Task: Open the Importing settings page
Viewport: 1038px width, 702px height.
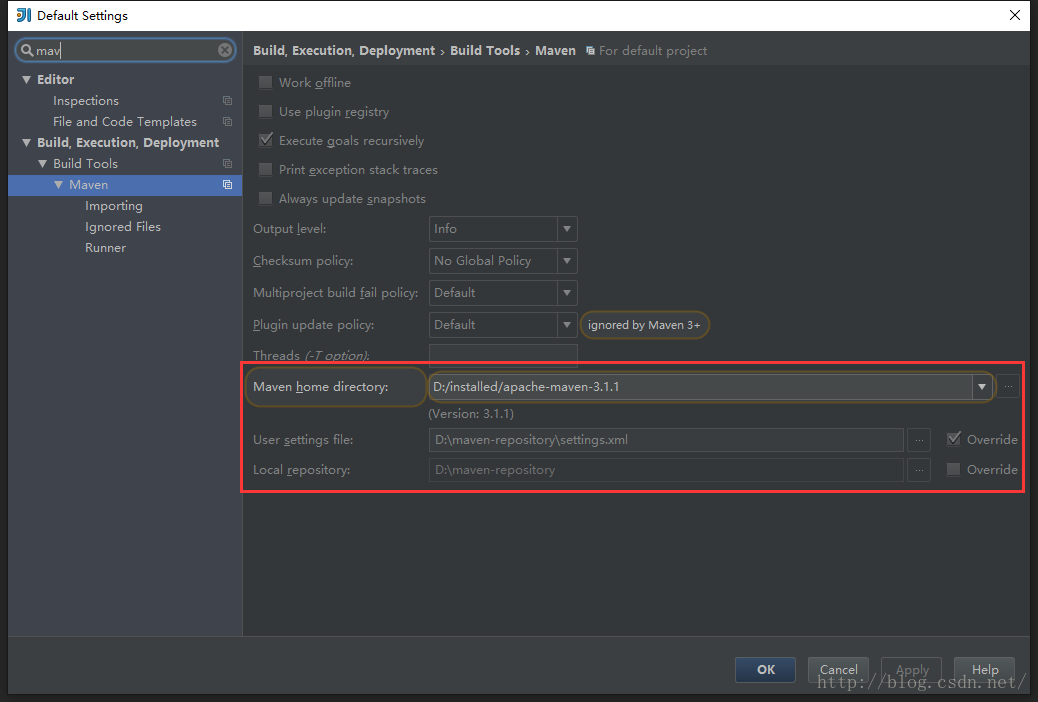Action: [x=114, y=206]
